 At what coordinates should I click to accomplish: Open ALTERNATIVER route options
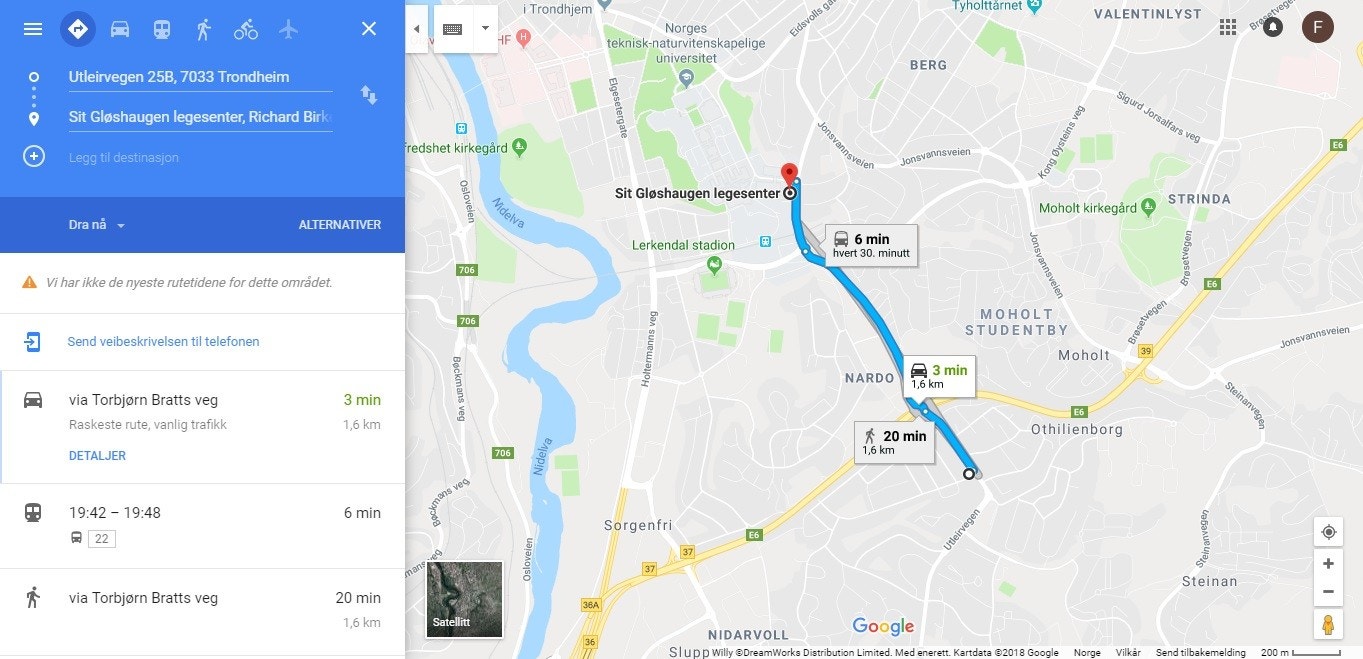[340, 225]
